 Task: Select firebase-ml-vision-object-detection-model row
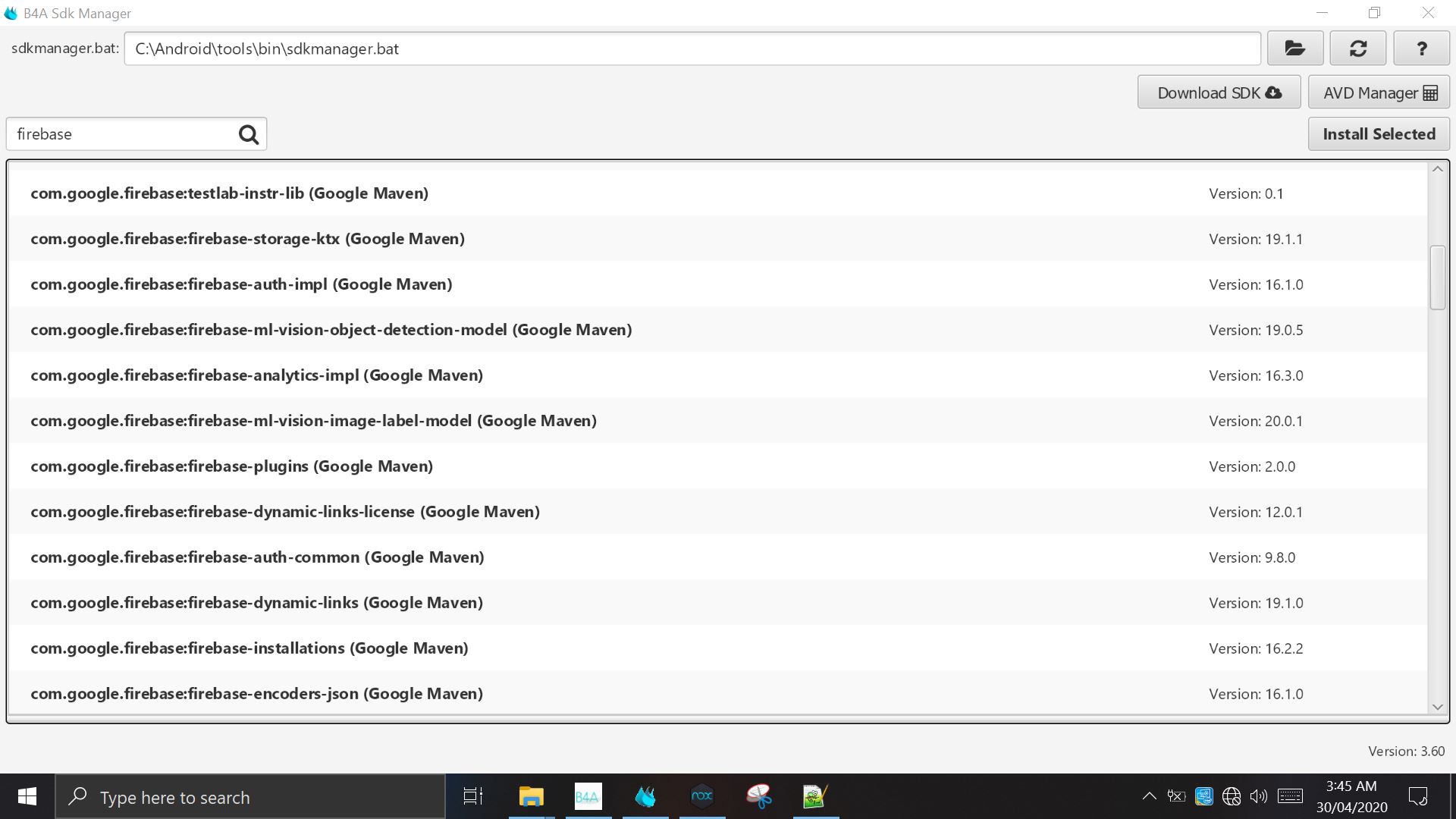(717, 330)
